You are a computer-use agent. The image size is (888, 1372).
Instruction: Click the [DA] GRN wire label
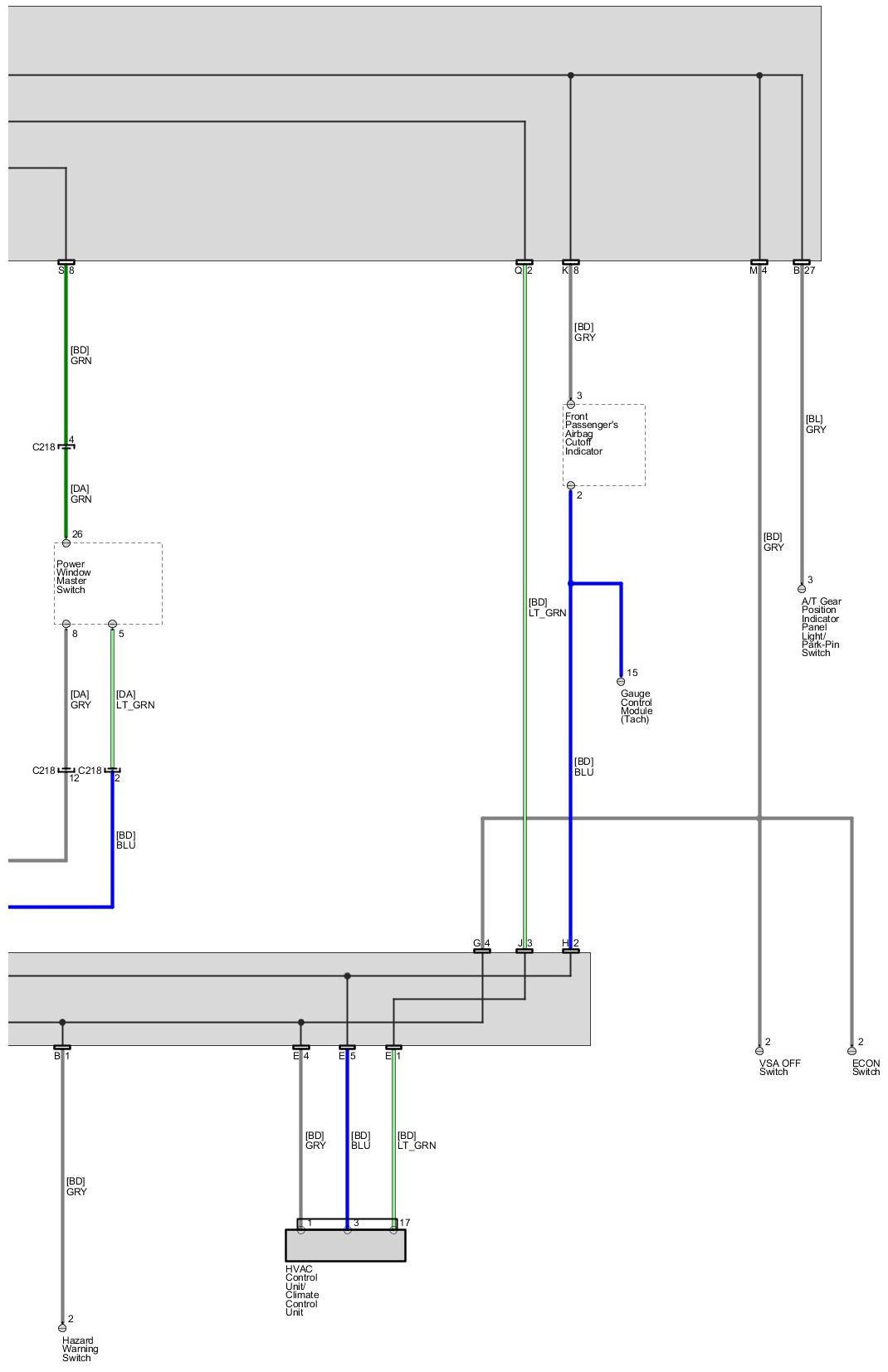[x=81, y=494]
